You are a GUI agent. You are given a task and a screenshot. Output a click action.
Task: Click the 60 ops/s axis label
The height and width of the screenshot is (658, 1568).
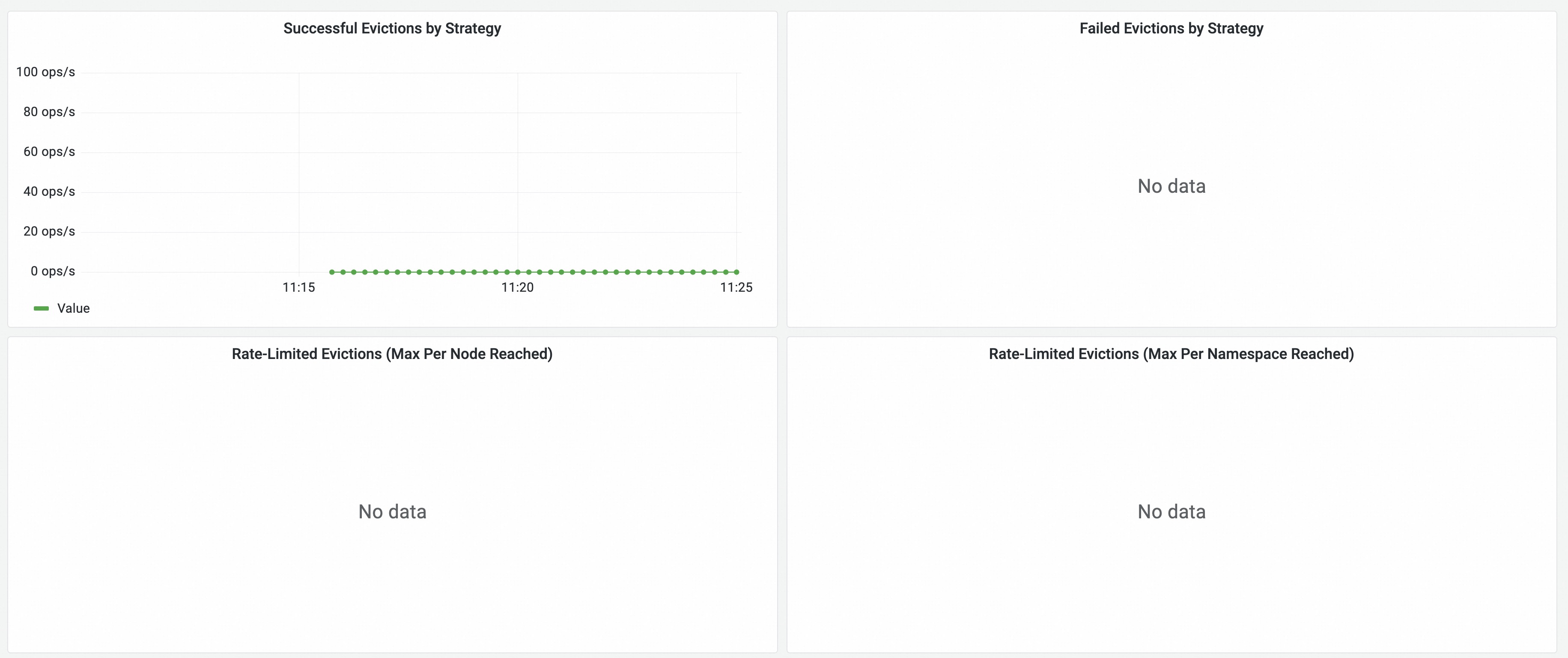coord(49,152)
